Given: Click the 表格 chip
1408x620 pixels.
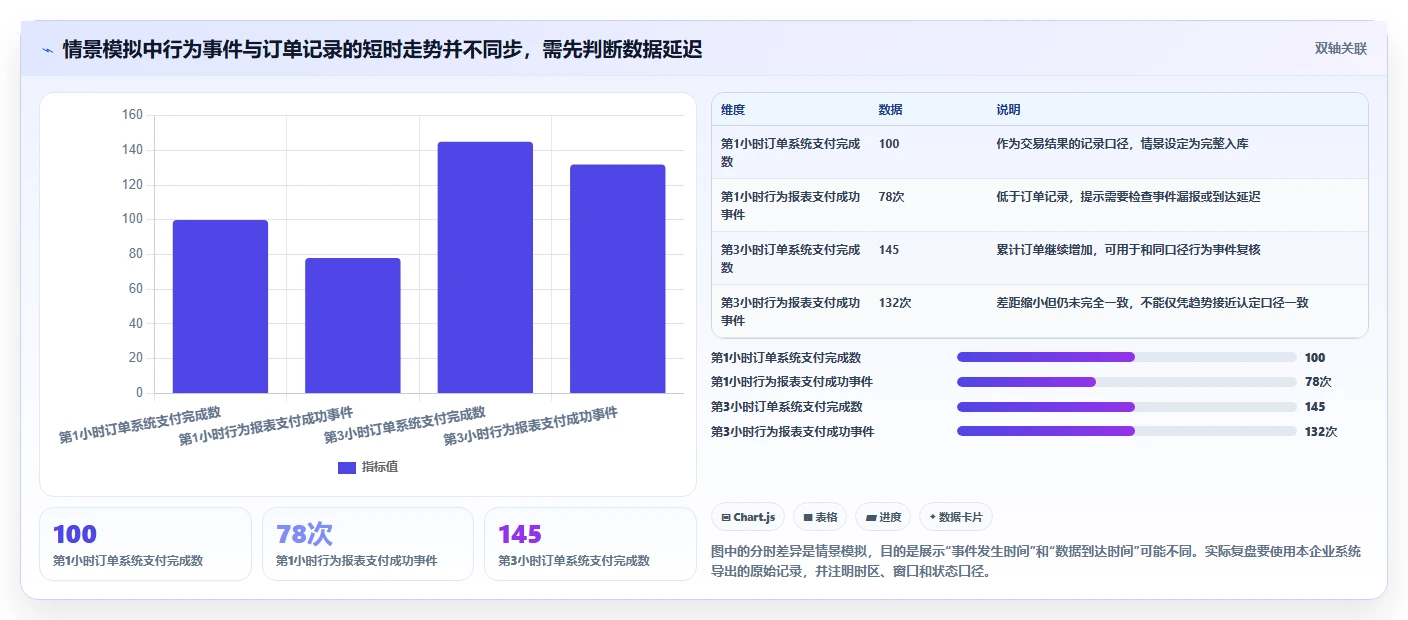Looking at the screenshot, I should point(820,517).
